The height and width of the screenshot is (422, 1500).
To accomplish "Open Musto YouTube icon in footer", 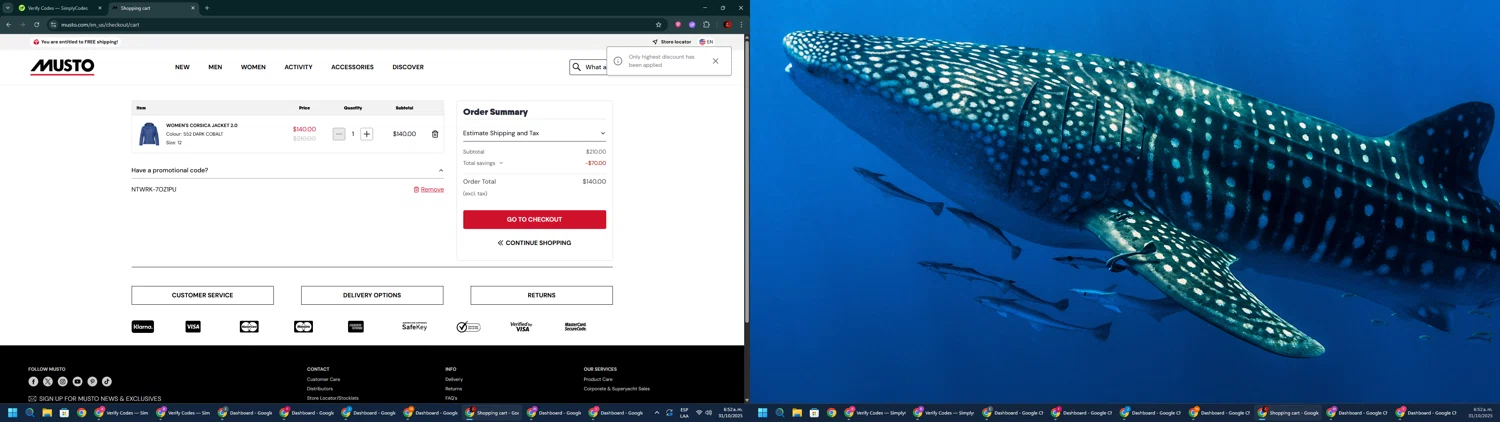I will 77,381.
